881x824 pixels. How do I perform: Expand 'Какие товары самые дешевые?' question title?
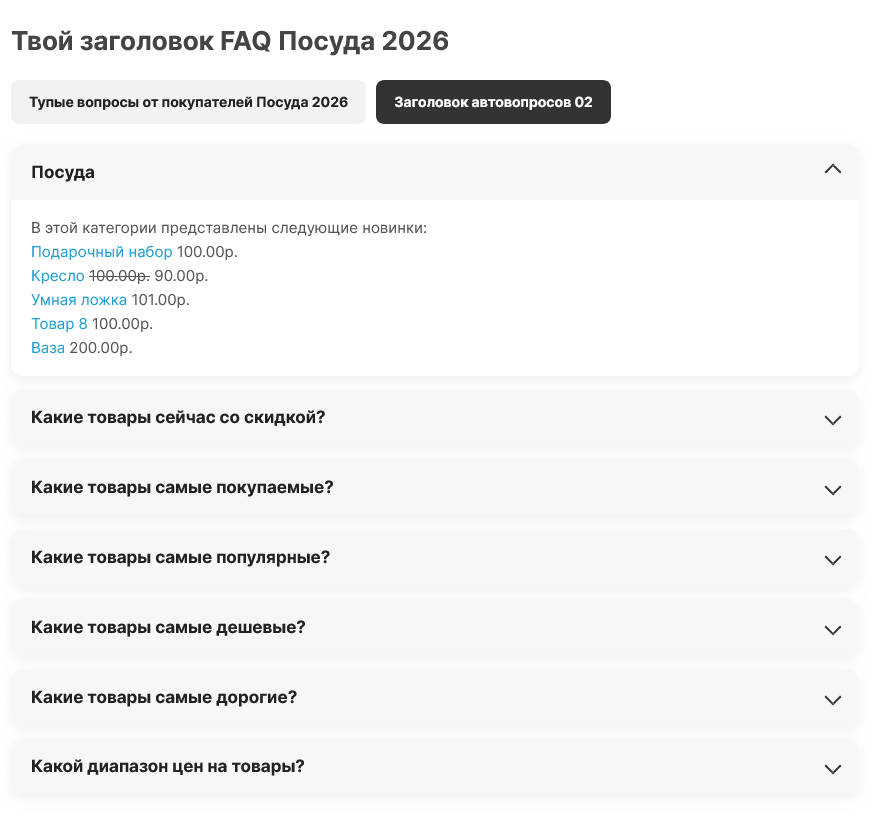(168, 627)
